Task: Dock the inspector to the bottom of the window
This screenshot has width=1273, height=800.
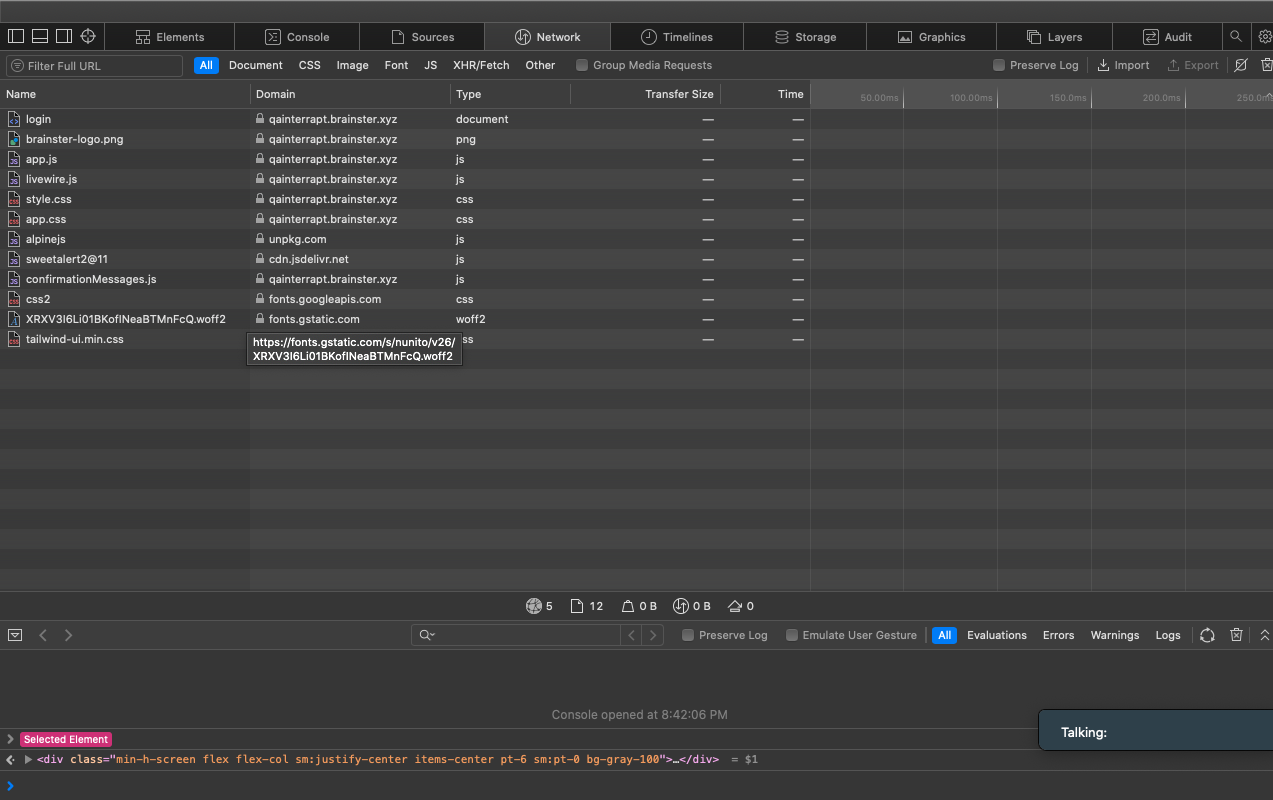Action: [40, 37]
